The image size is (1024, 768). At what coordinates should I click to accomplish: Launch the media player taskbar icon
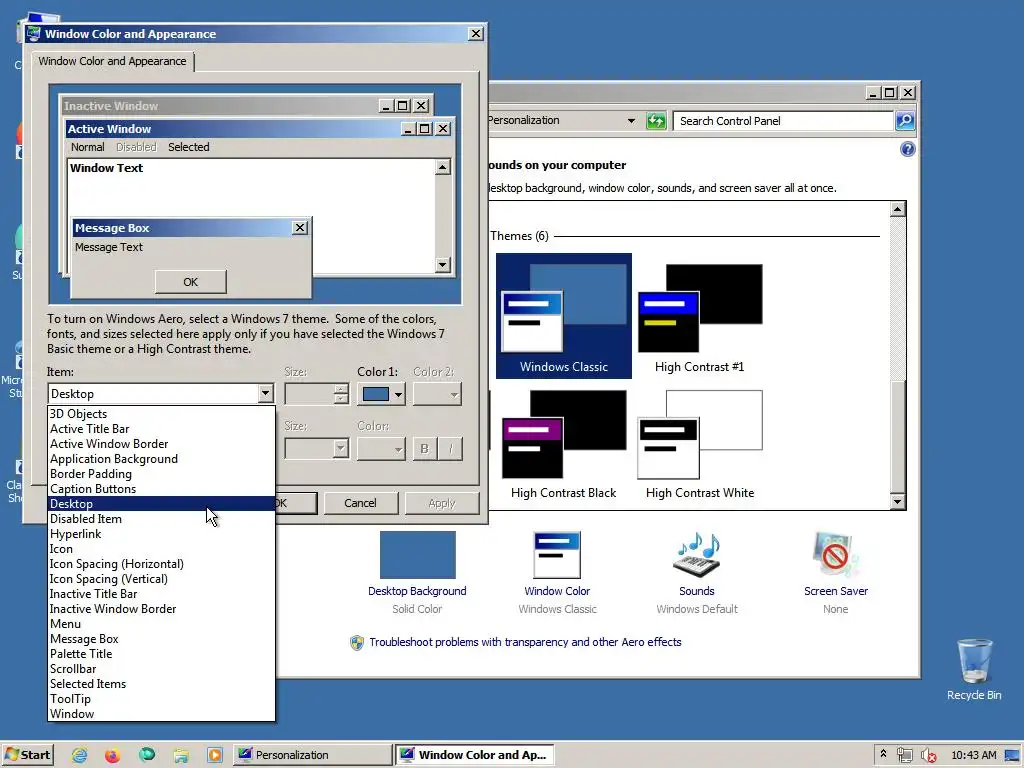pyautogui.click(x=215, y=756)
